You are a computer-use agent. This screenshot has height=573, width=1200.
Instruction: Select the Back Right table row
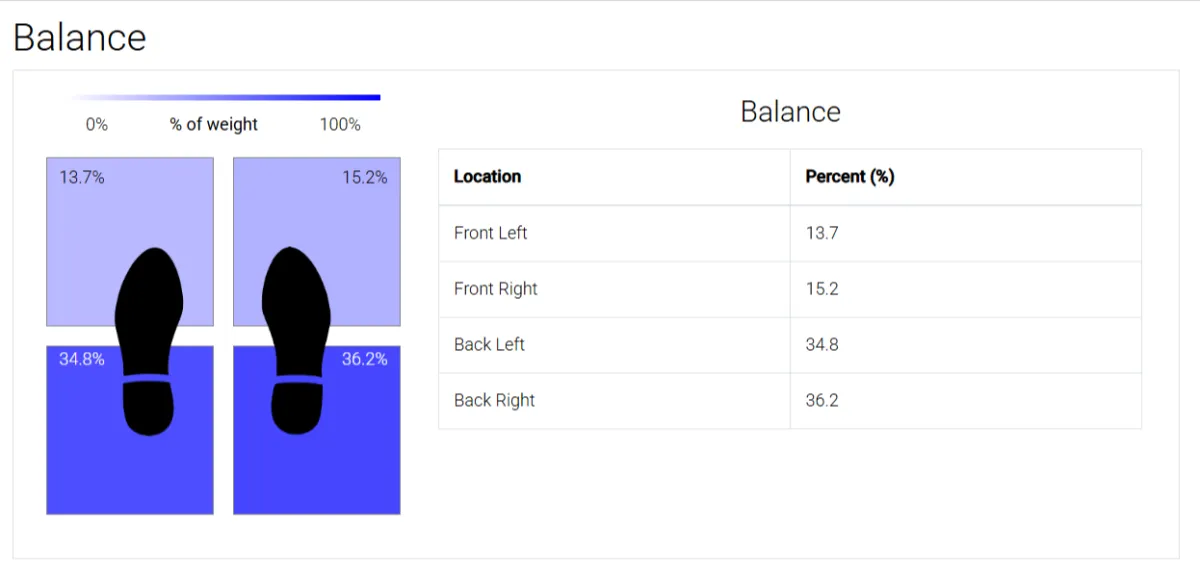[790, 401]
